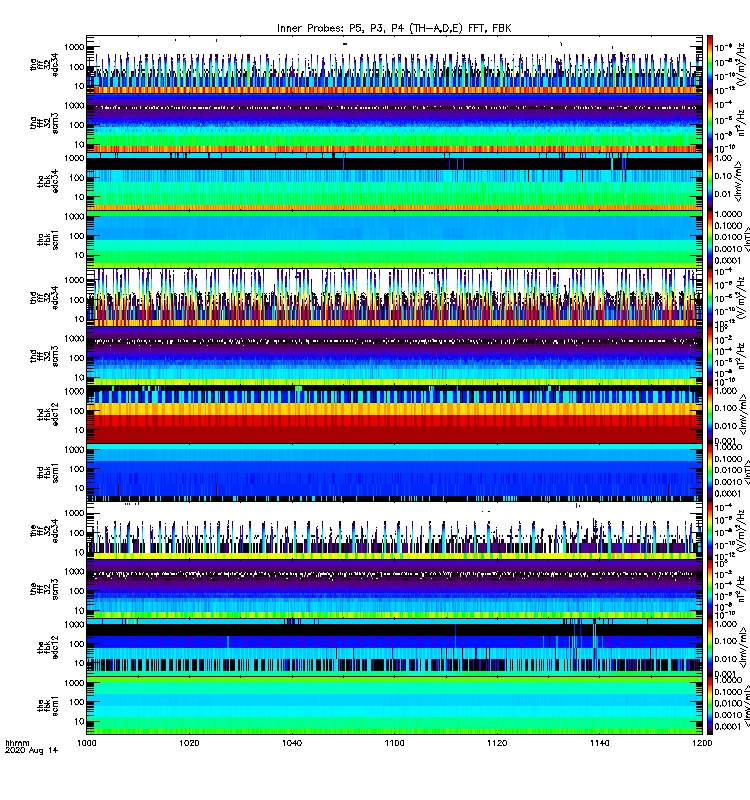Click inside the the fff edc34 spectrogram
Image resolution: width=750 pixels, height=800 pixels.
coord(394,530)
